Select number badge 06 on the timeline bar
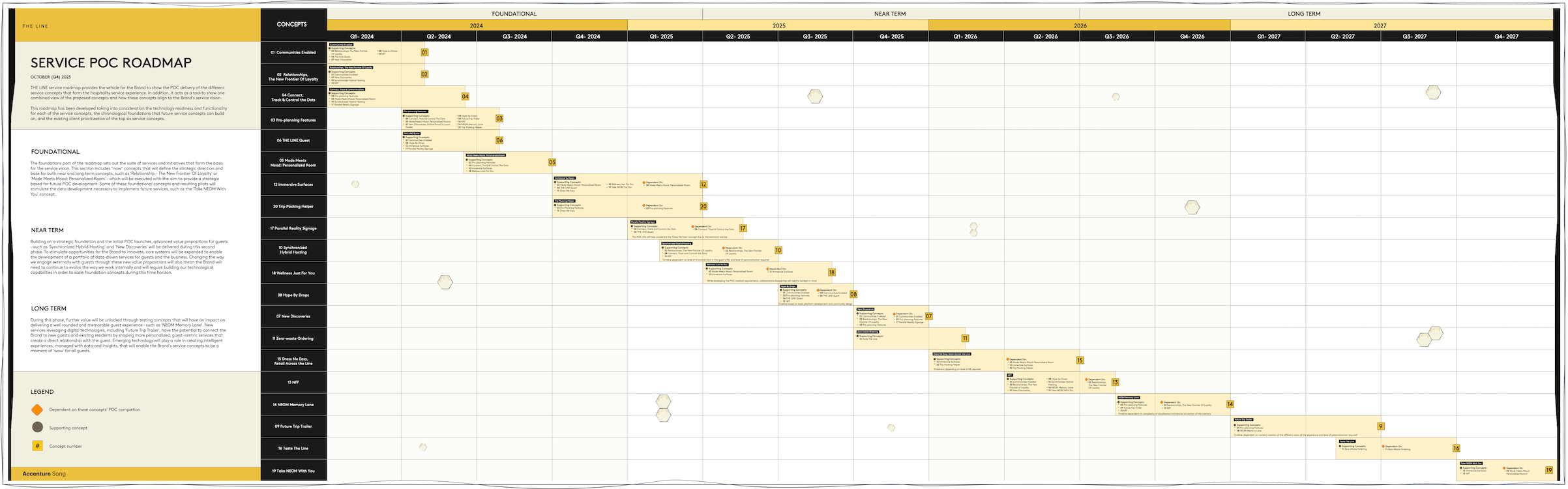The height and width of the screenshot is (489, 1568). click(x=499, y=140)
